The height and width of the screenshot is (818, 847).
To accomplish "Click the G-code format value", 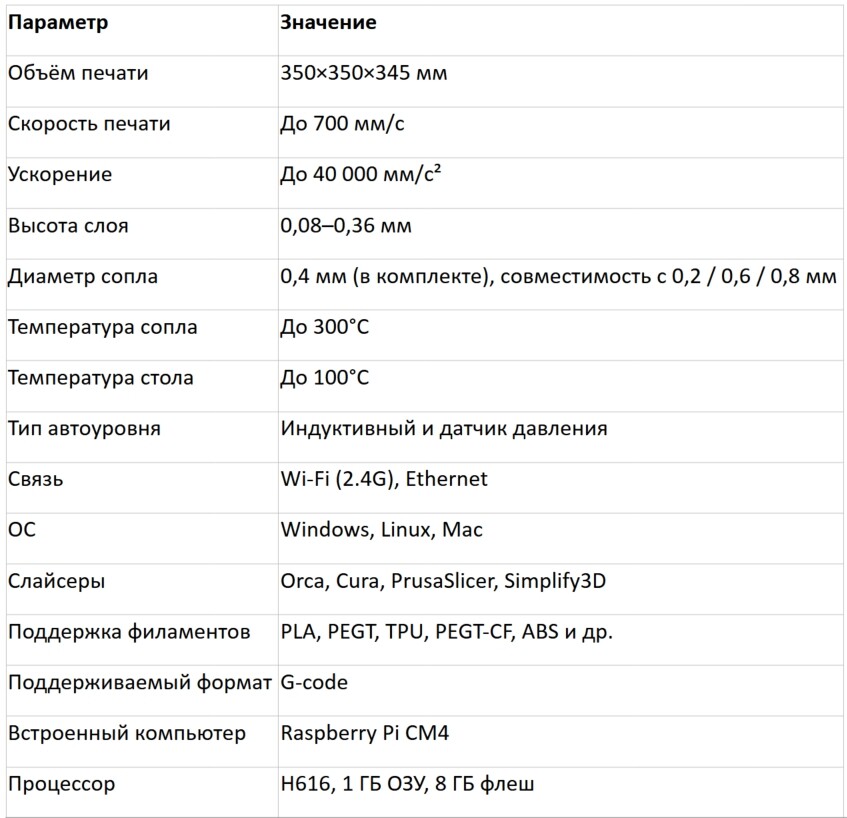I will [314, 682].
